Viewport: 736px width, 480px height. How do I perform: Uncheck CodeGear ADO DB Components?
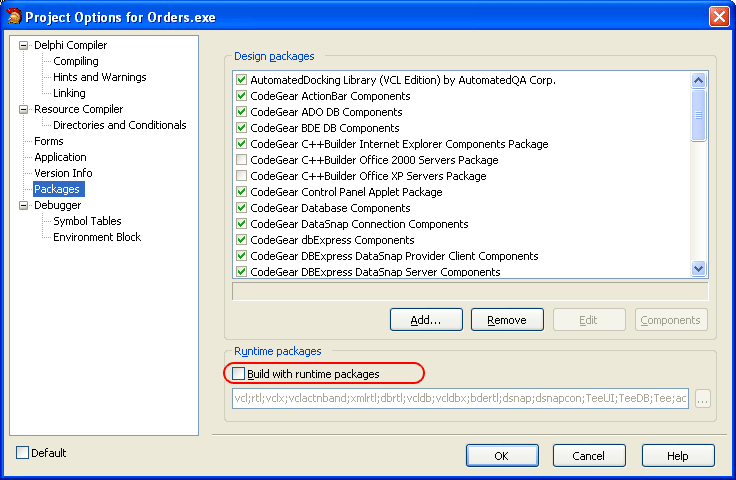tap(241, 112)
